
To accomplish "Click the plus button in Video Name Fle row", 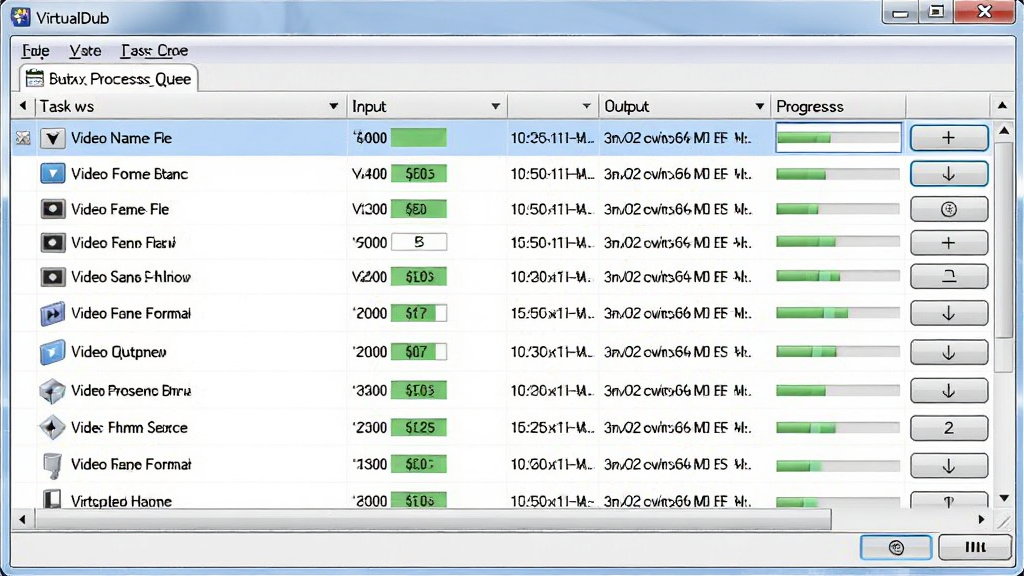I will pyautogui.click(x=949, y=138).
